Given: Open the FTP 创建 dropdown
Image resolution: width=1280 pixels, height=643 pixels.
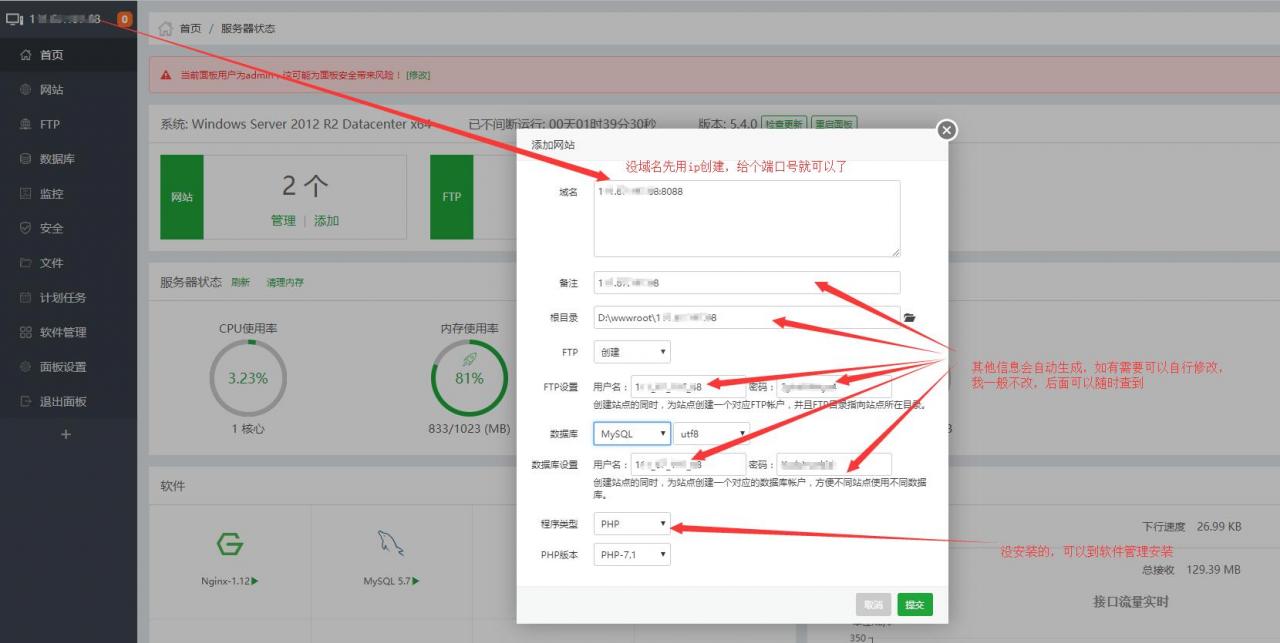Looking at the screenshot, I should tap(632, 352).
